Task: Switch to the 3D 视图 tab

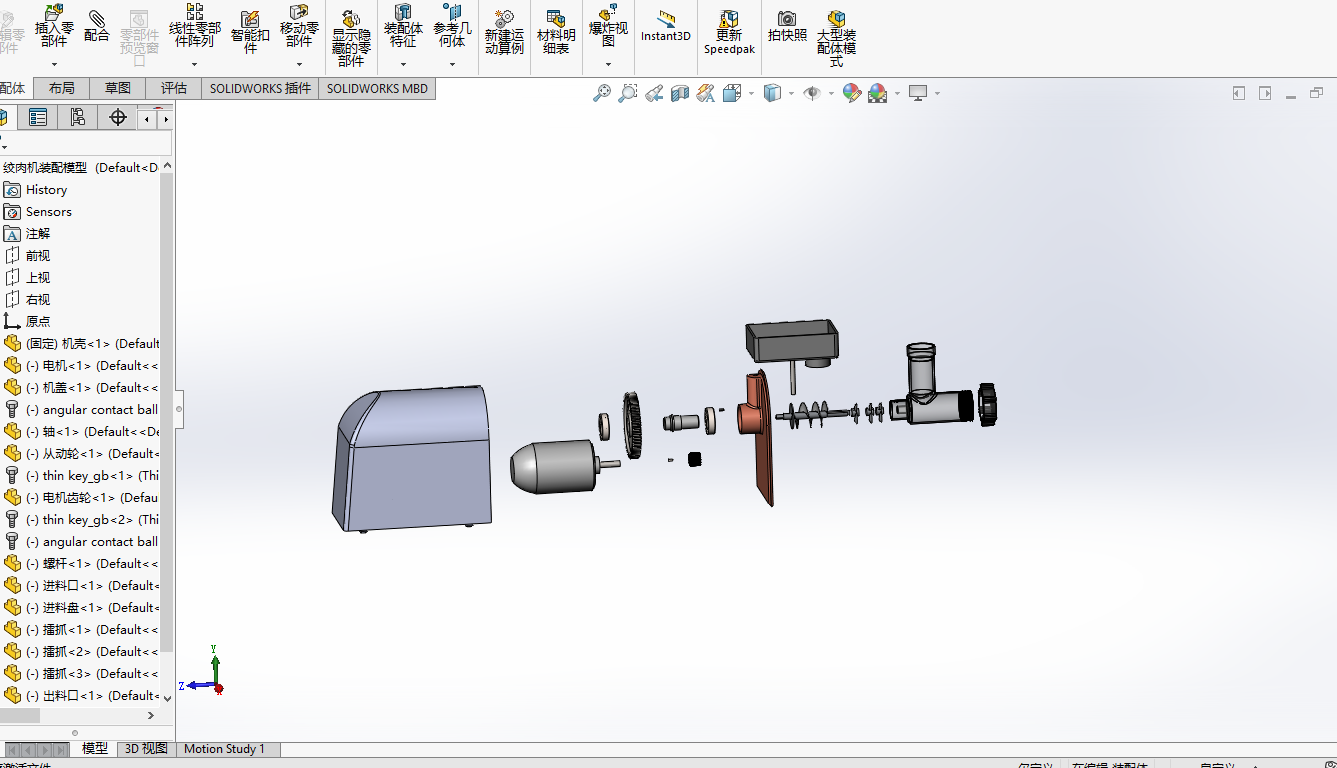Action: 146,749
